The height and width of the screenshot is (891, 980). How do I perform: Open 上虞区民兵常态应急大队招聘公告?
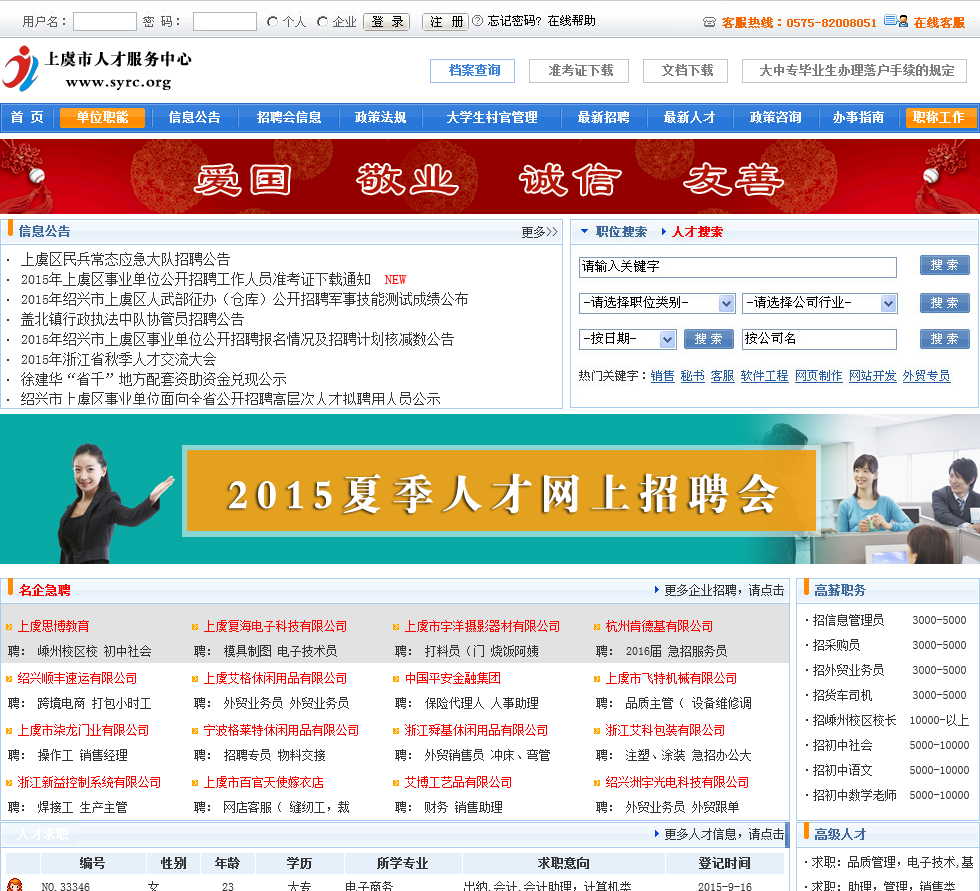pyautogui.click(x=126, y=259)
